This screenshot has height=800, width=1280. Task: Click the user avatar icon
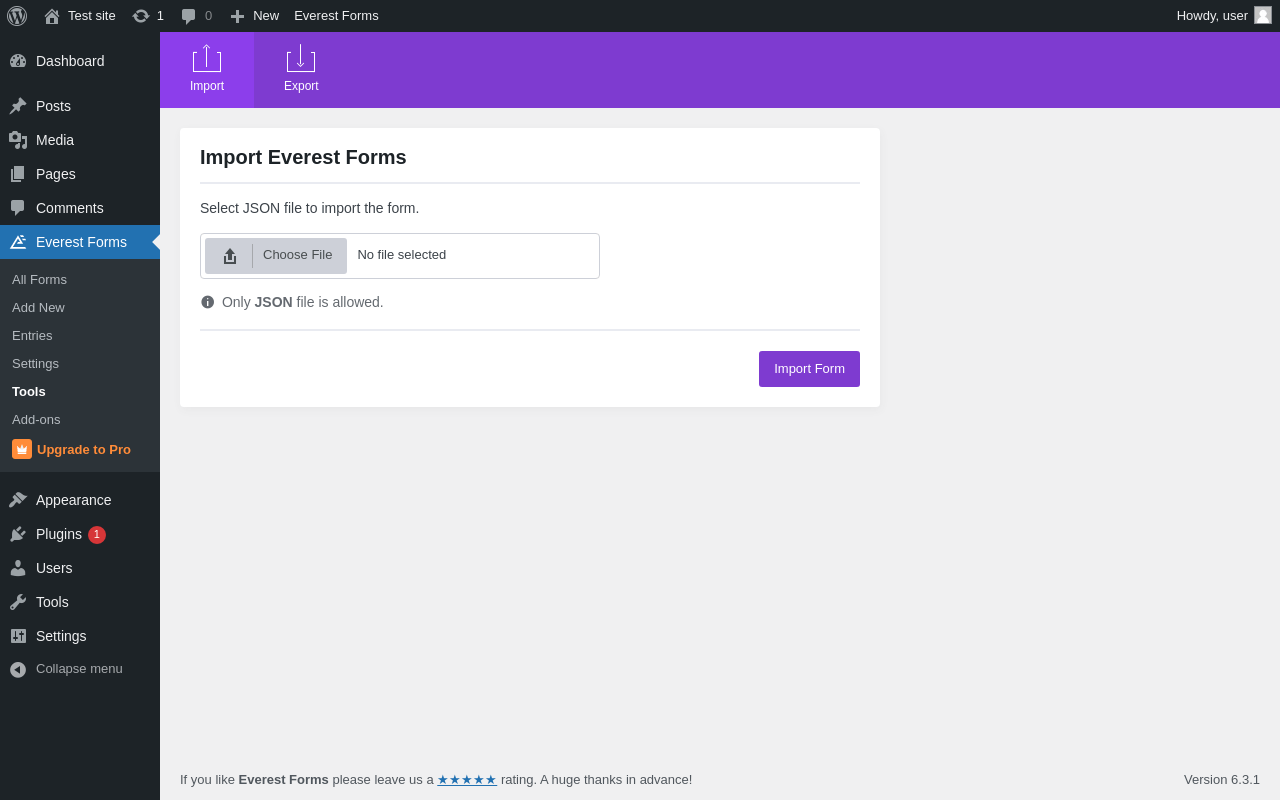coord(1263,15)
